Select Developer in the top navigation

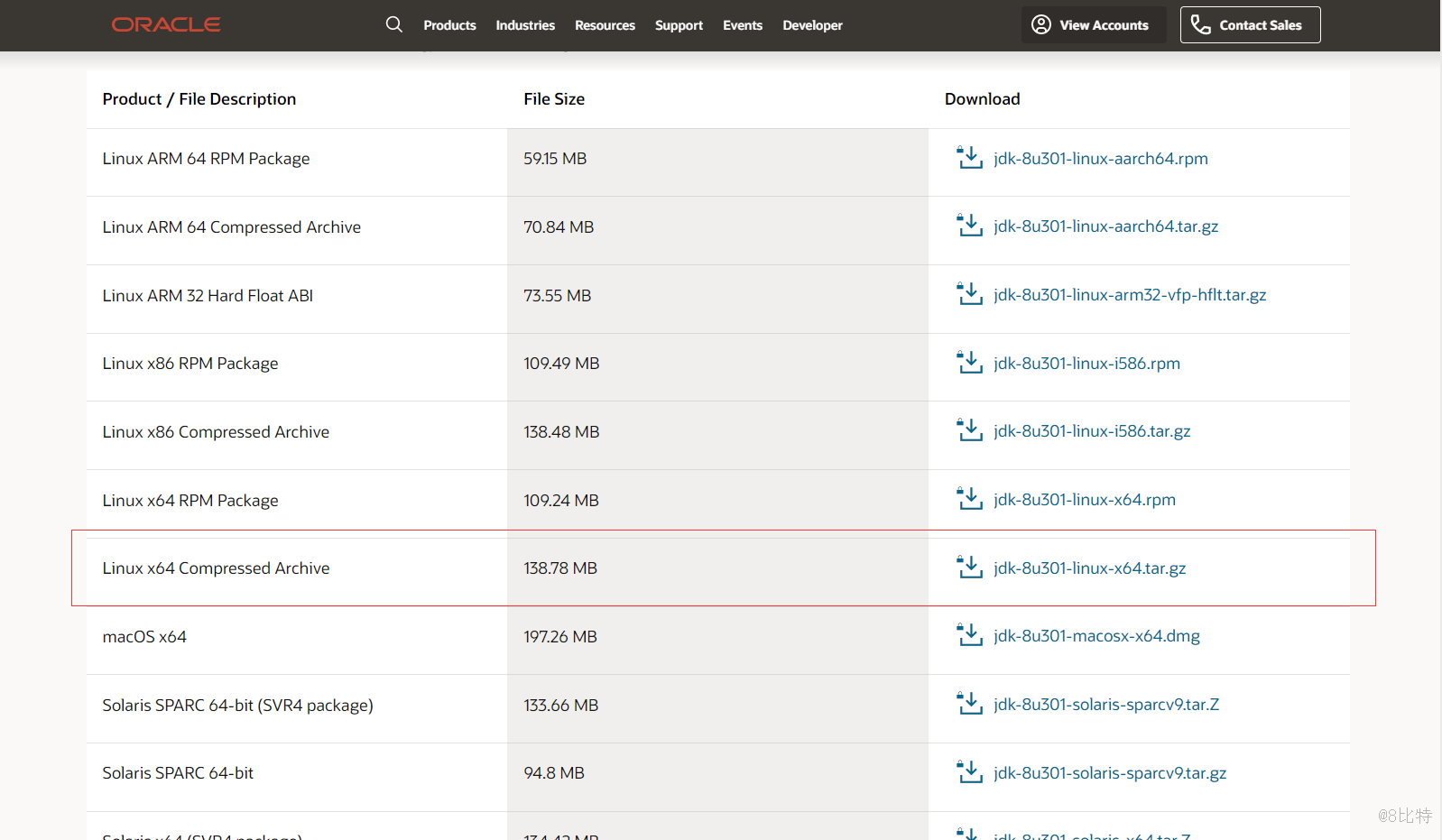(812, 25)
